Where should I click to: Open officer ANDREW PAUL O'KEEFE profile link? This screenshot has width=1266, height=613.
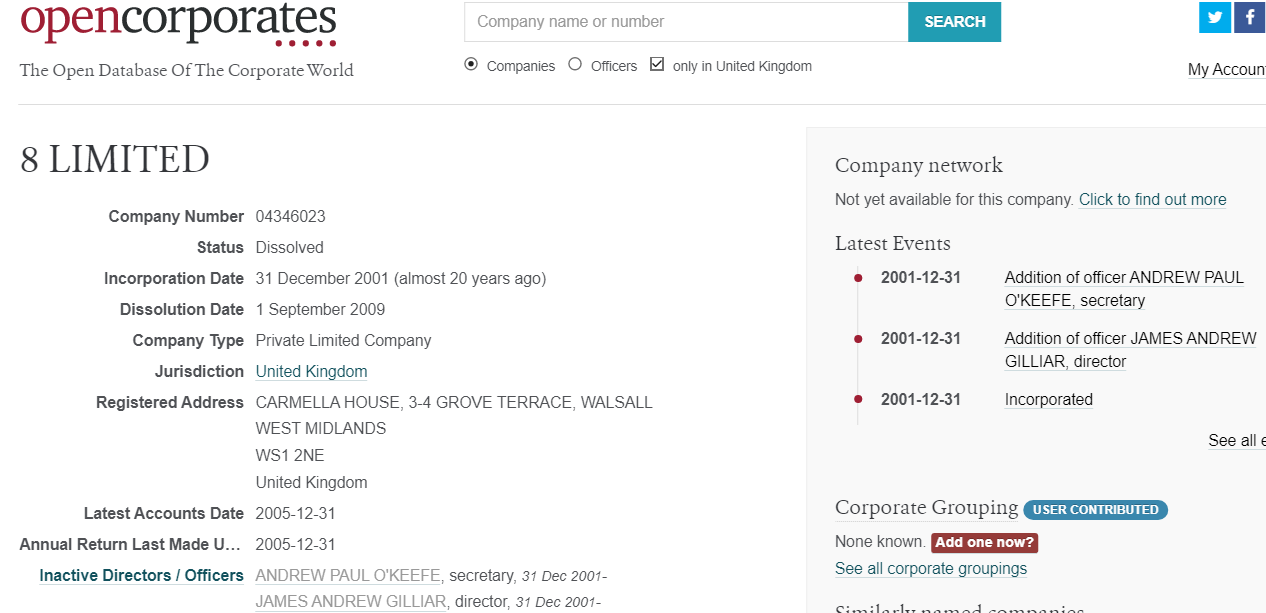(x=348, y=576)
